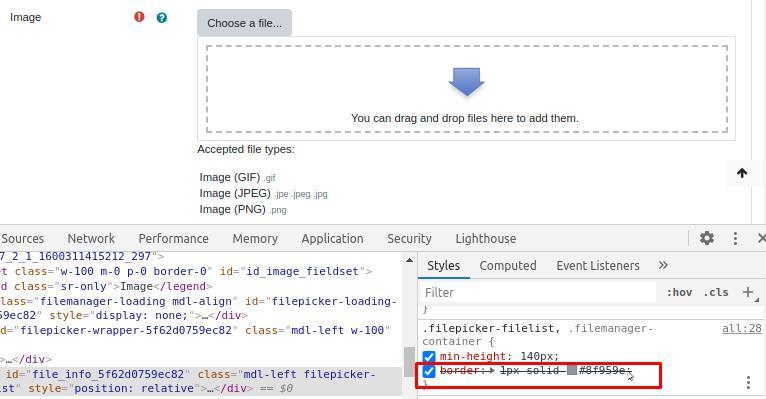The height and width of the screenshot is (399, 766).
Task: Open the Application tab
Action: click(332, 238)
